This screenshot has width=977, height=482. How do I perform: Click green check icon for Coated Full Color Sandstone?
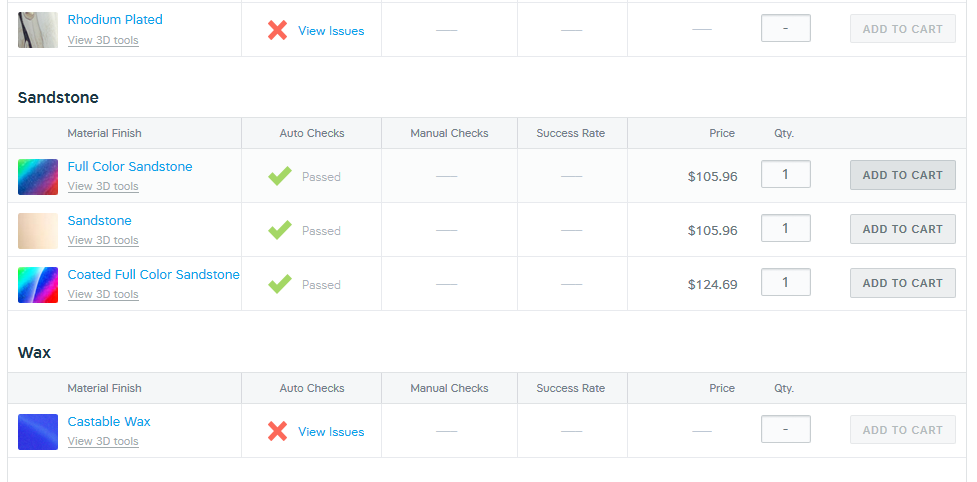[x=280, y=285]
